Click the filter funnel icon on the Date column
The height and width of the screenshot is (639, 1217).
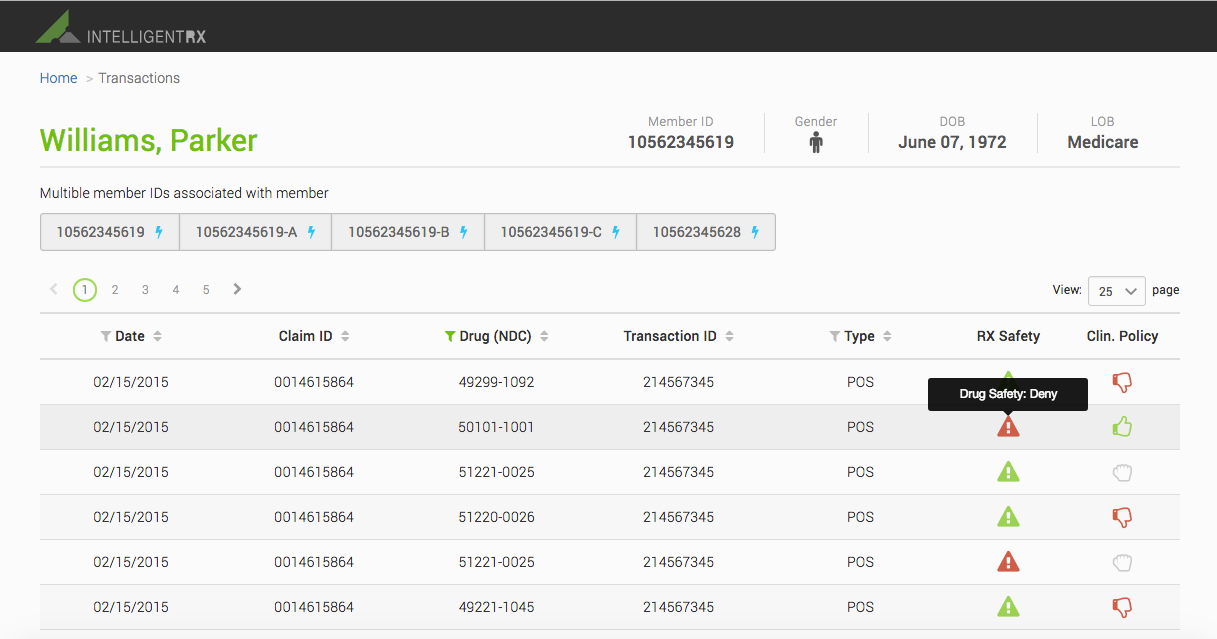click(106, 337)
